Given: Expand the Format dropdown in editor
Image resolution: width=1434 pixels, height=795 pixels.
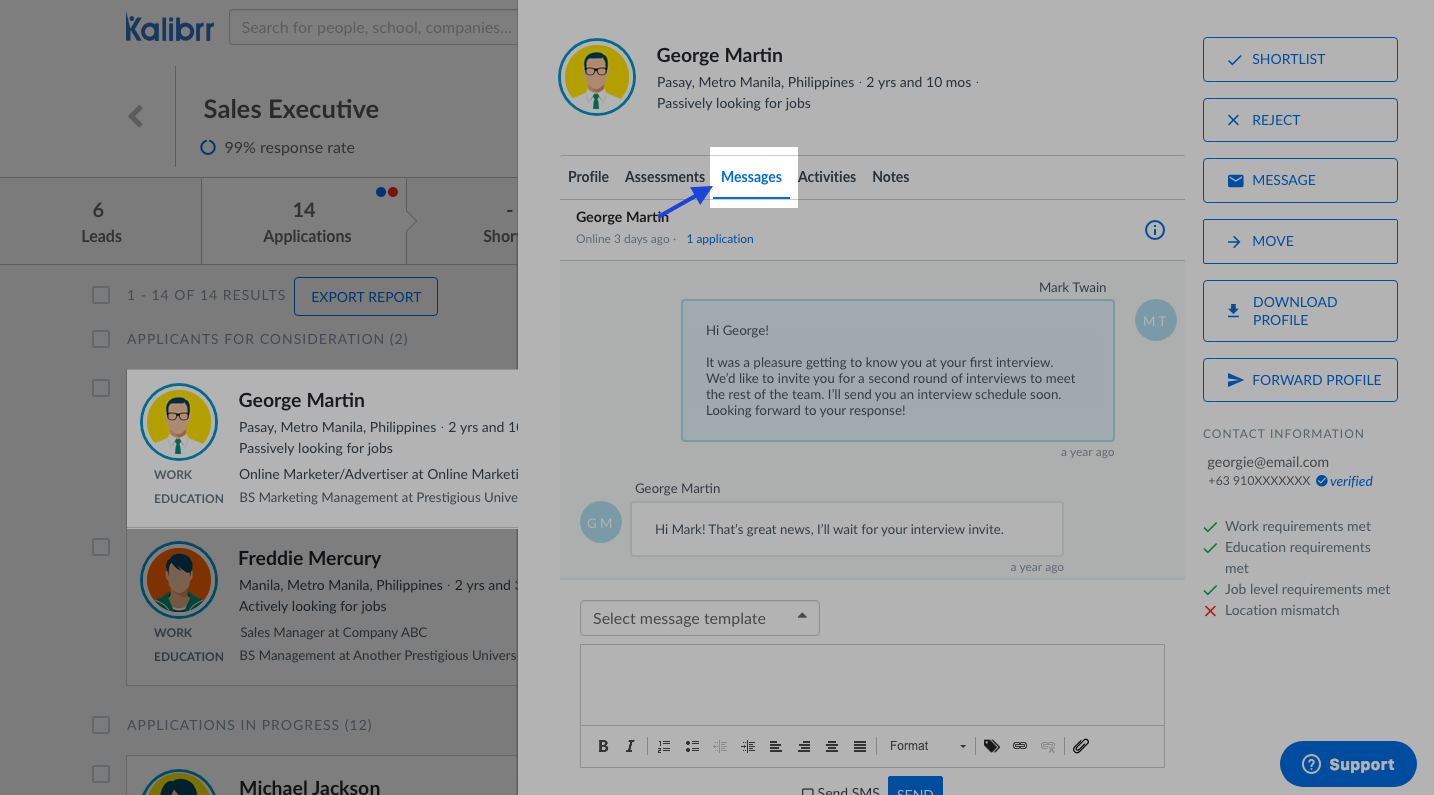Looking at the screenshot, I should point(927,746).
